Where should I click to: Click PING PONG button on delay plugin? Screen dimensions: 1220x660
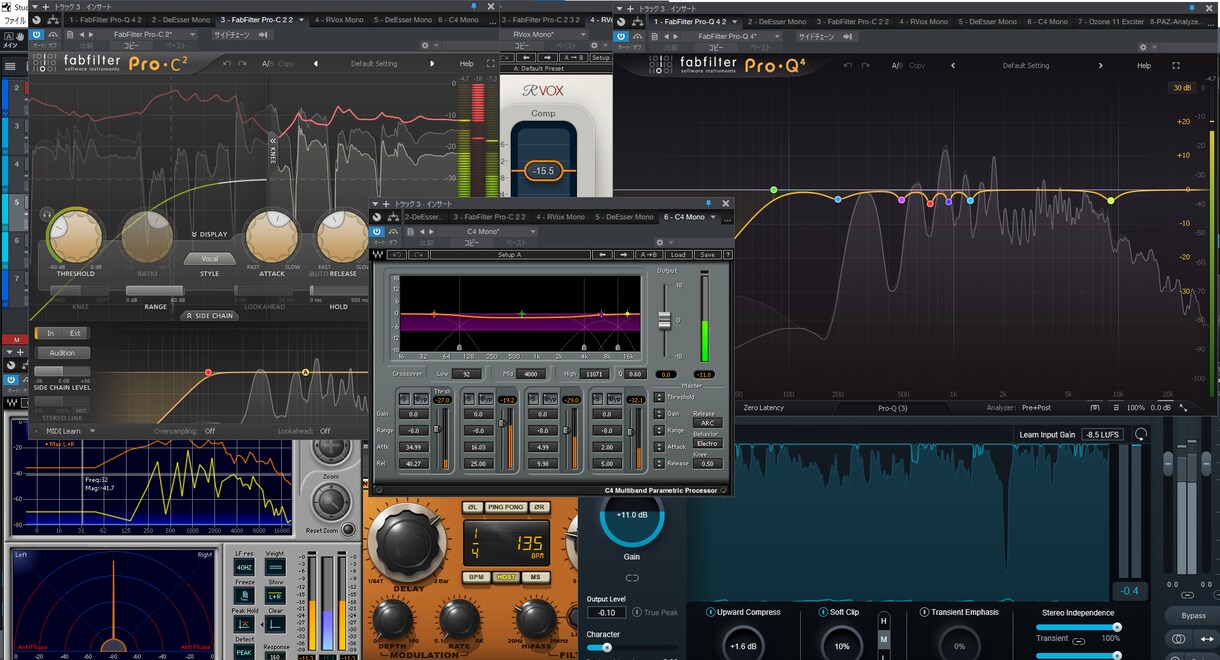coord(506,507)
